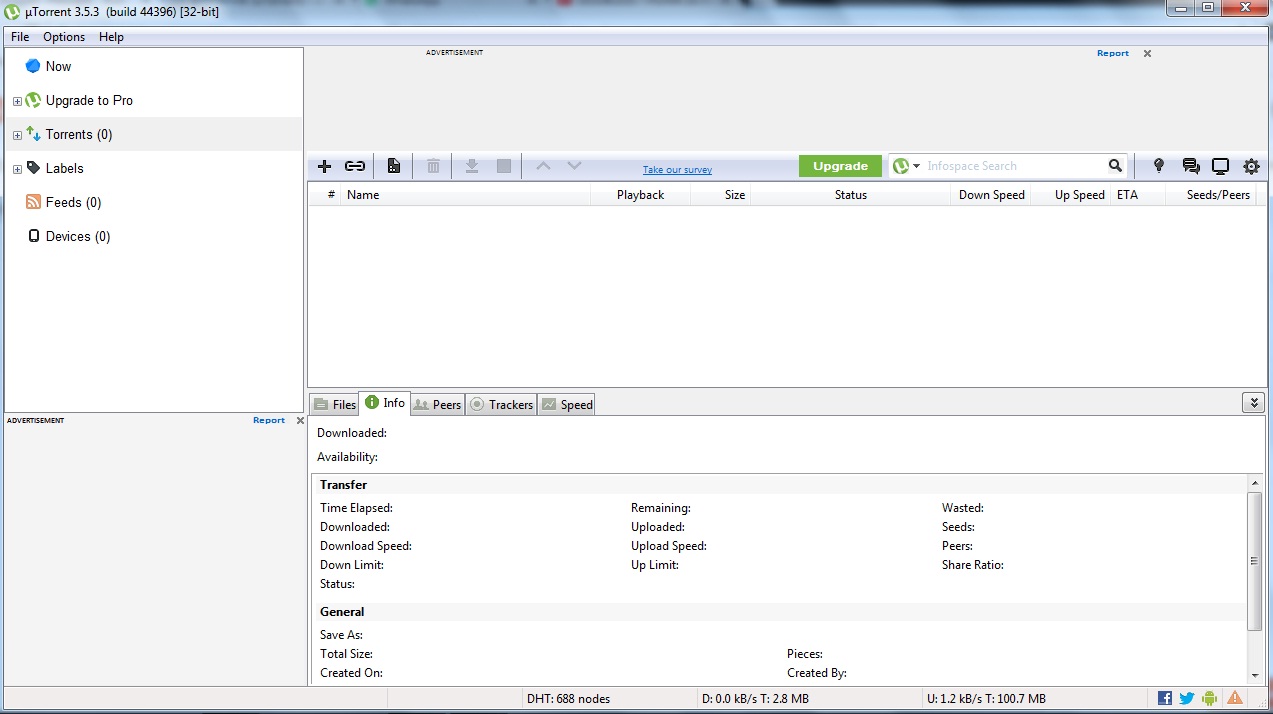The width and height of the screenshot is (1273, 714).
Task: Switch to the Info tab
Action: coord(385,403)
